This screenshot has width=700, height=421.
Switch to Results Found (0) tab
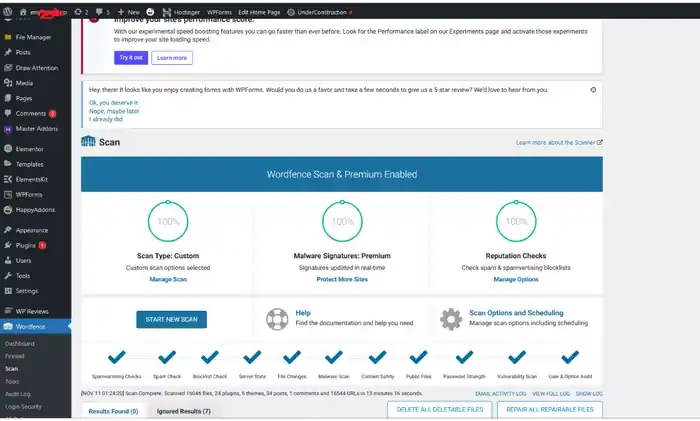113,411
